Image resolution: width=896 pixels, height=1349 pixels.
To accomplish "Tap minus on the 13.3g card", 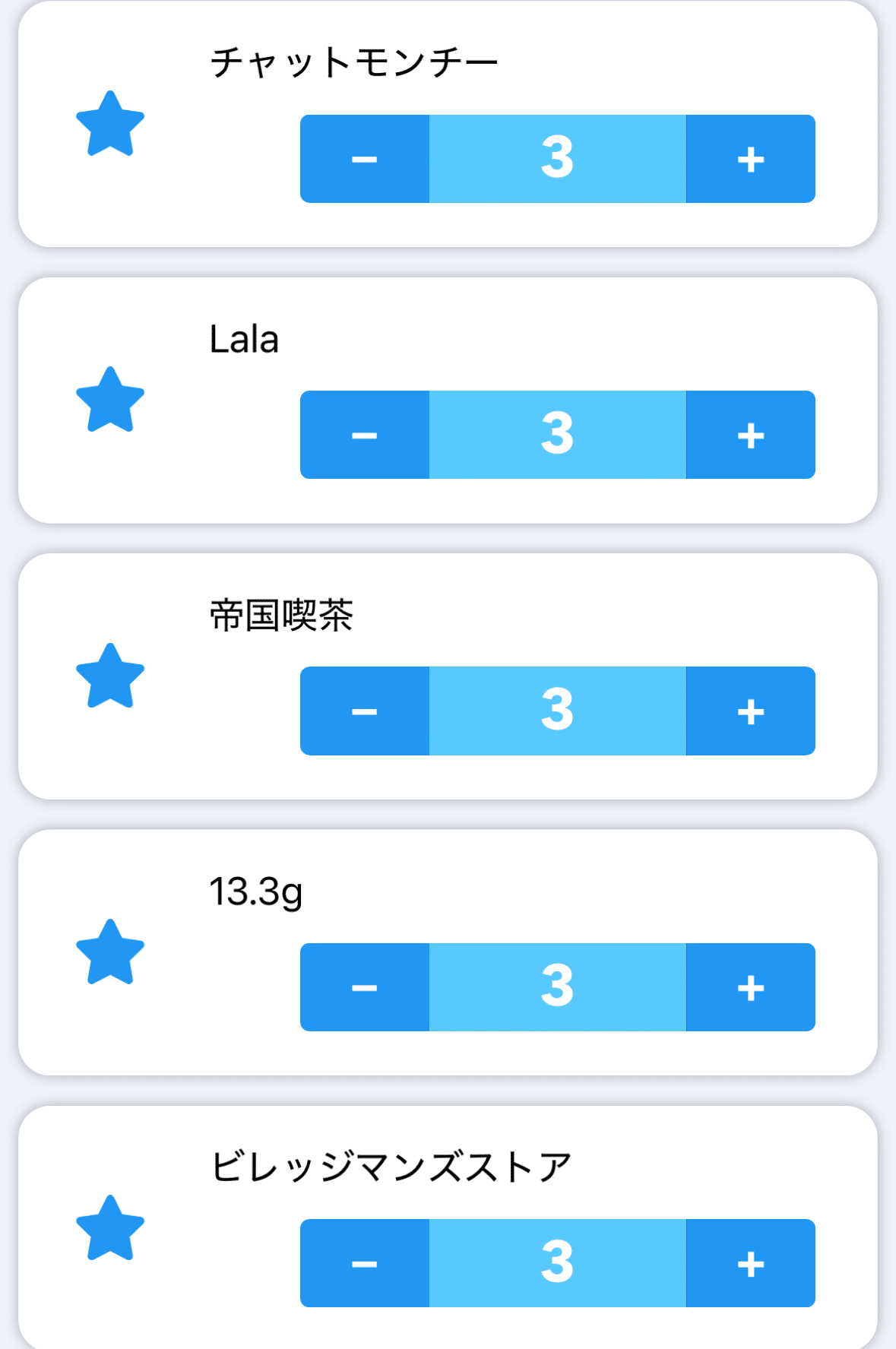I will pos(365,987).
